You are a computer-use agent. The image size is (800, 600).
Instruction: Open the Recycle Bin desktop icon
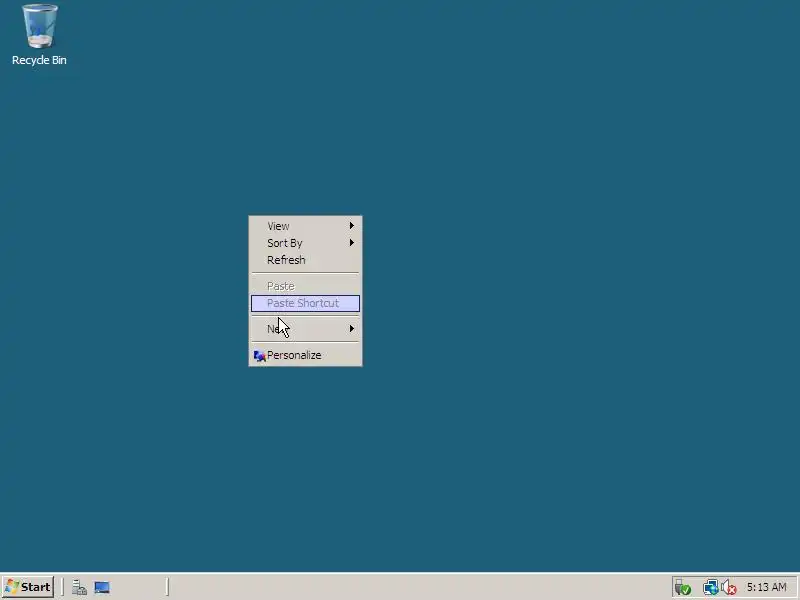pyautogui.click(x=39, y=35)
